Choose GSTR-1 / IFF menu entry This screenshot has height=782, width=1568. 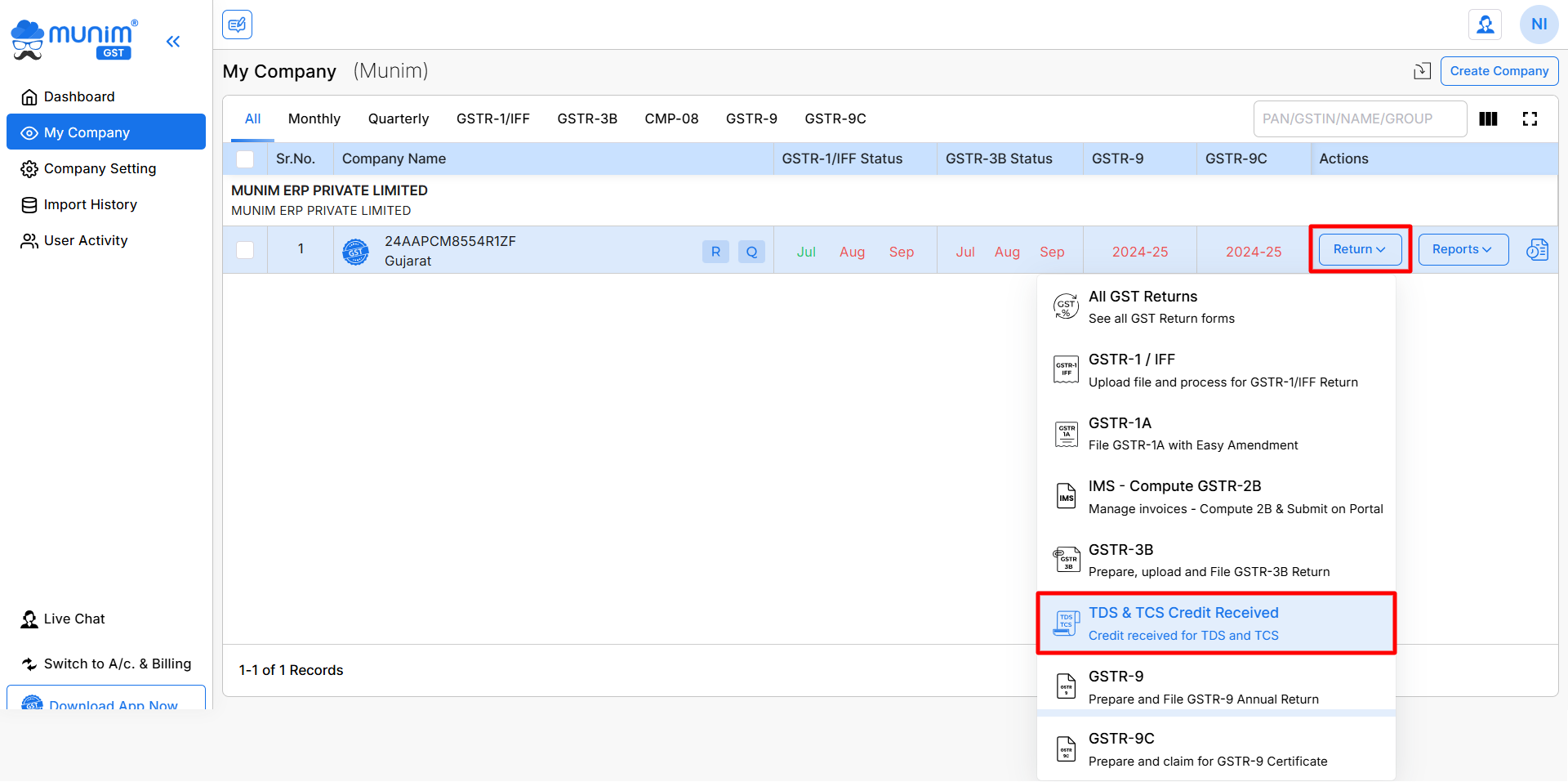(x=1216, y=370)
